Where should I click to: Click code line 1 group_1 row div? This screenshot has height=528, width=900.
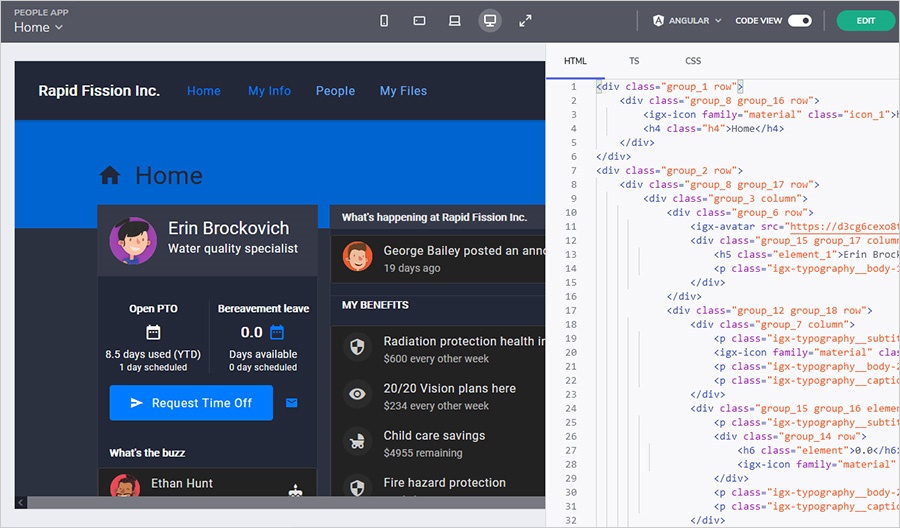pos(669,87)
